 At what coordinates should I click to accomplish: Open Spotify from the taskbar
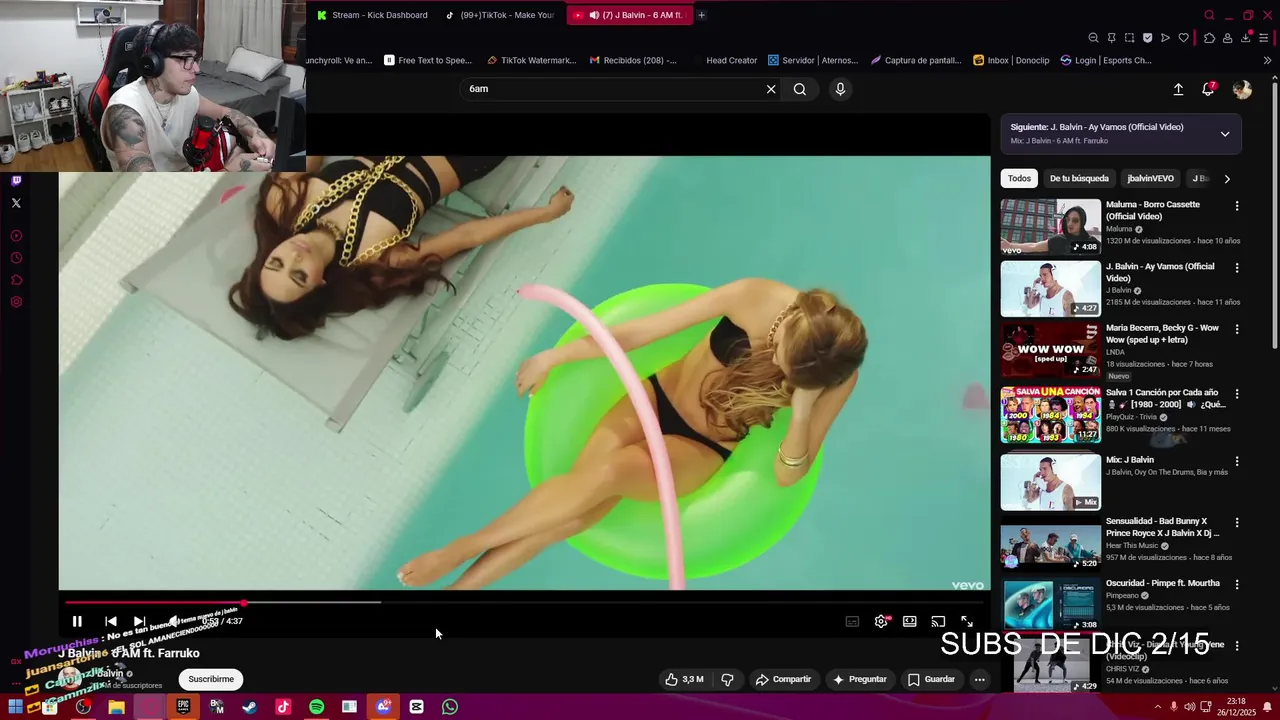click(316, 707)
